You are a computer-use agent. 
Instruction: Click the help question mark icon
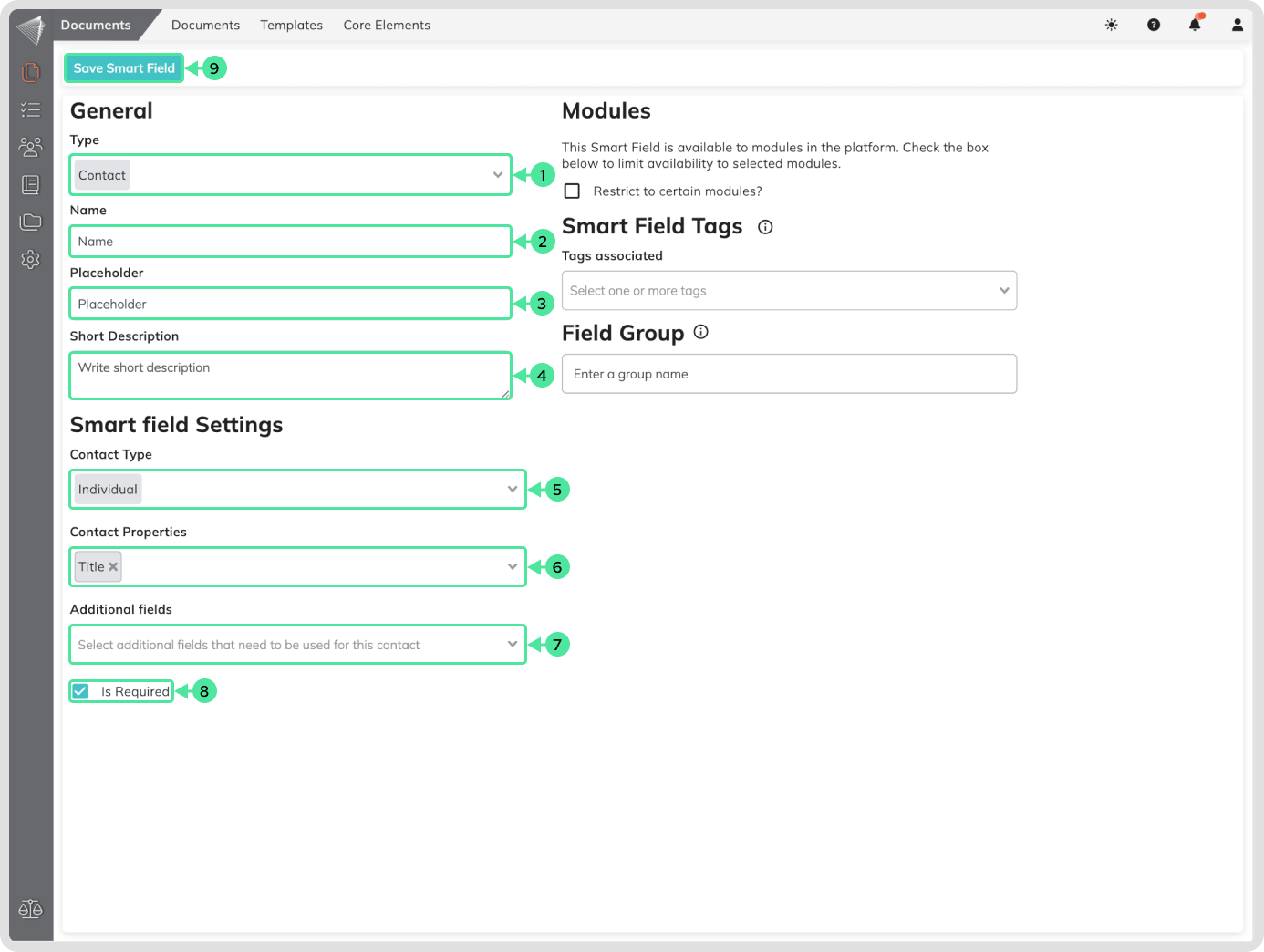pos(1154,25)
